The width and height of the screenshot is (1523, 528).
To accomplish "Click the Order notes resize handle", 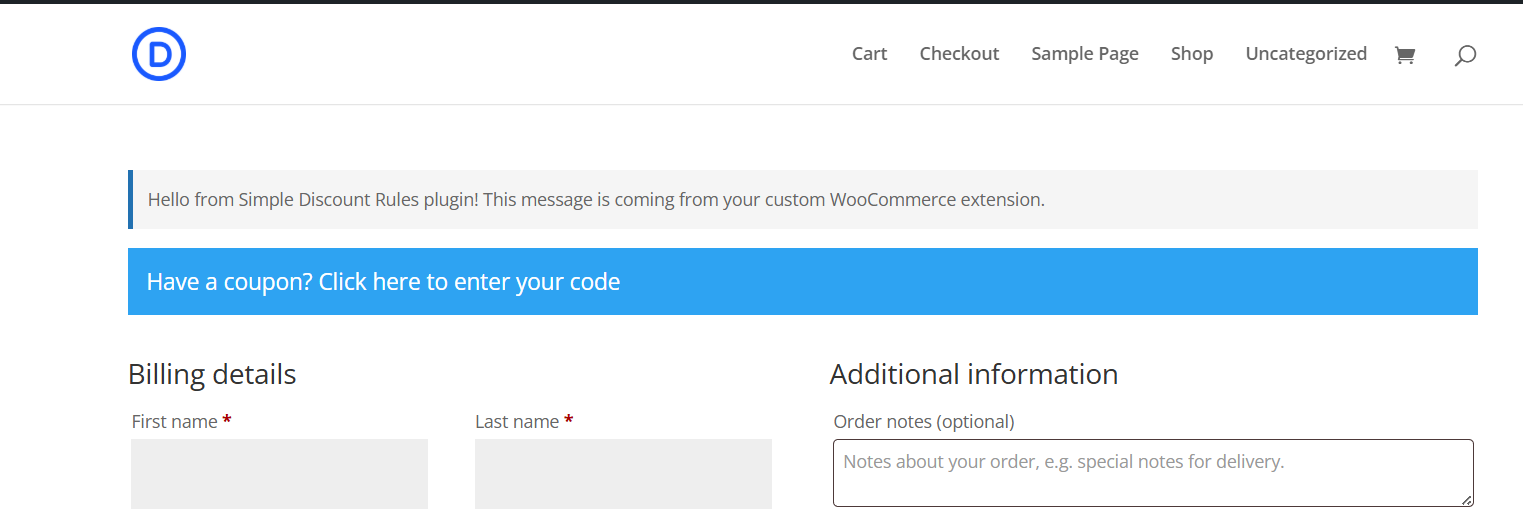I will click(1466, 499).
